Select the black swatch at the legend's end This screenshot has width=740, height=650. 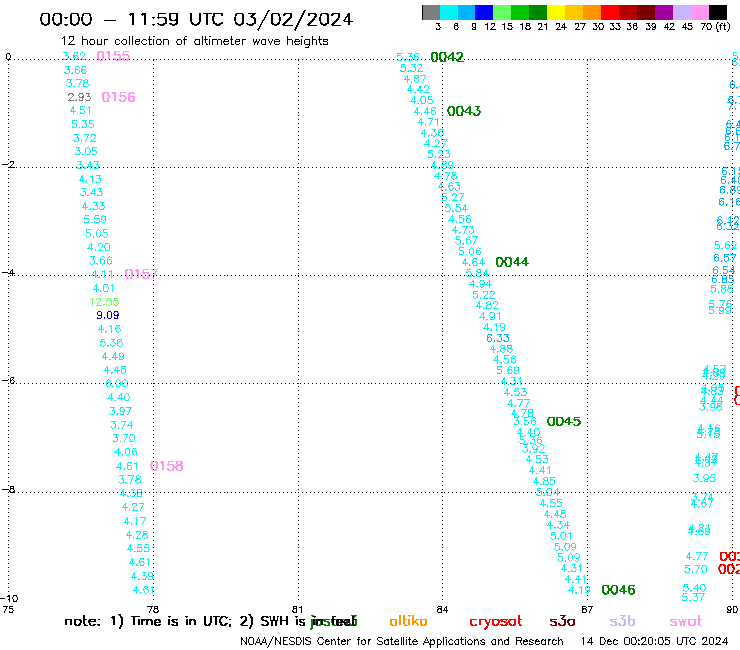(x=718, y=12)
